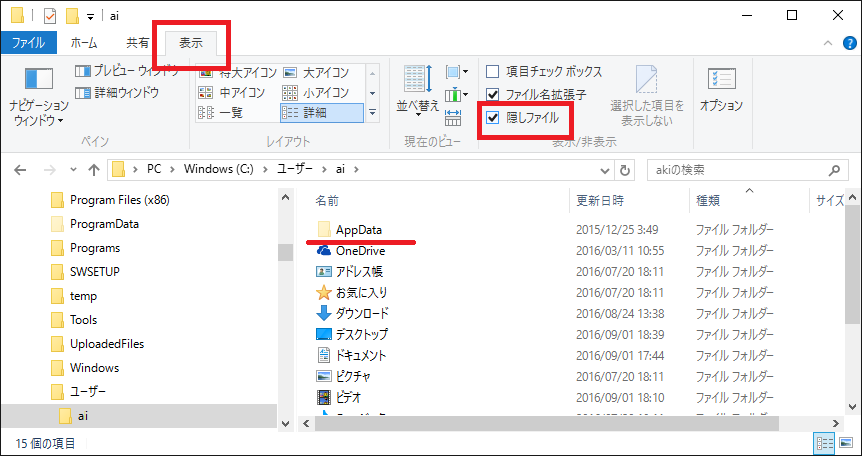Click the up-arrow parent folder button

pos(93,169)
